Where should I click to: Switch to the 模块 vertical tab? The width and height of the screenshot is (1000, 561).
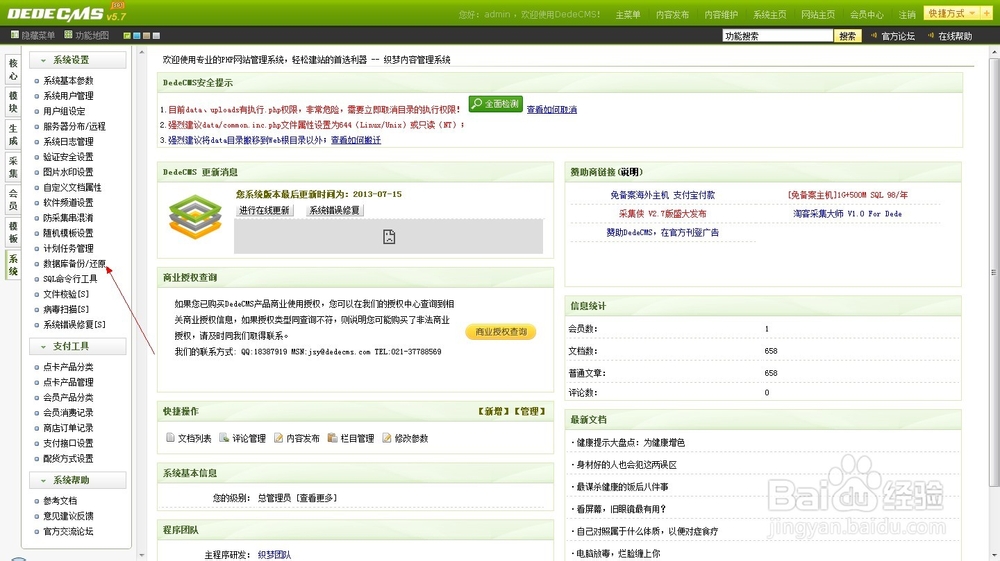[13, 102]
